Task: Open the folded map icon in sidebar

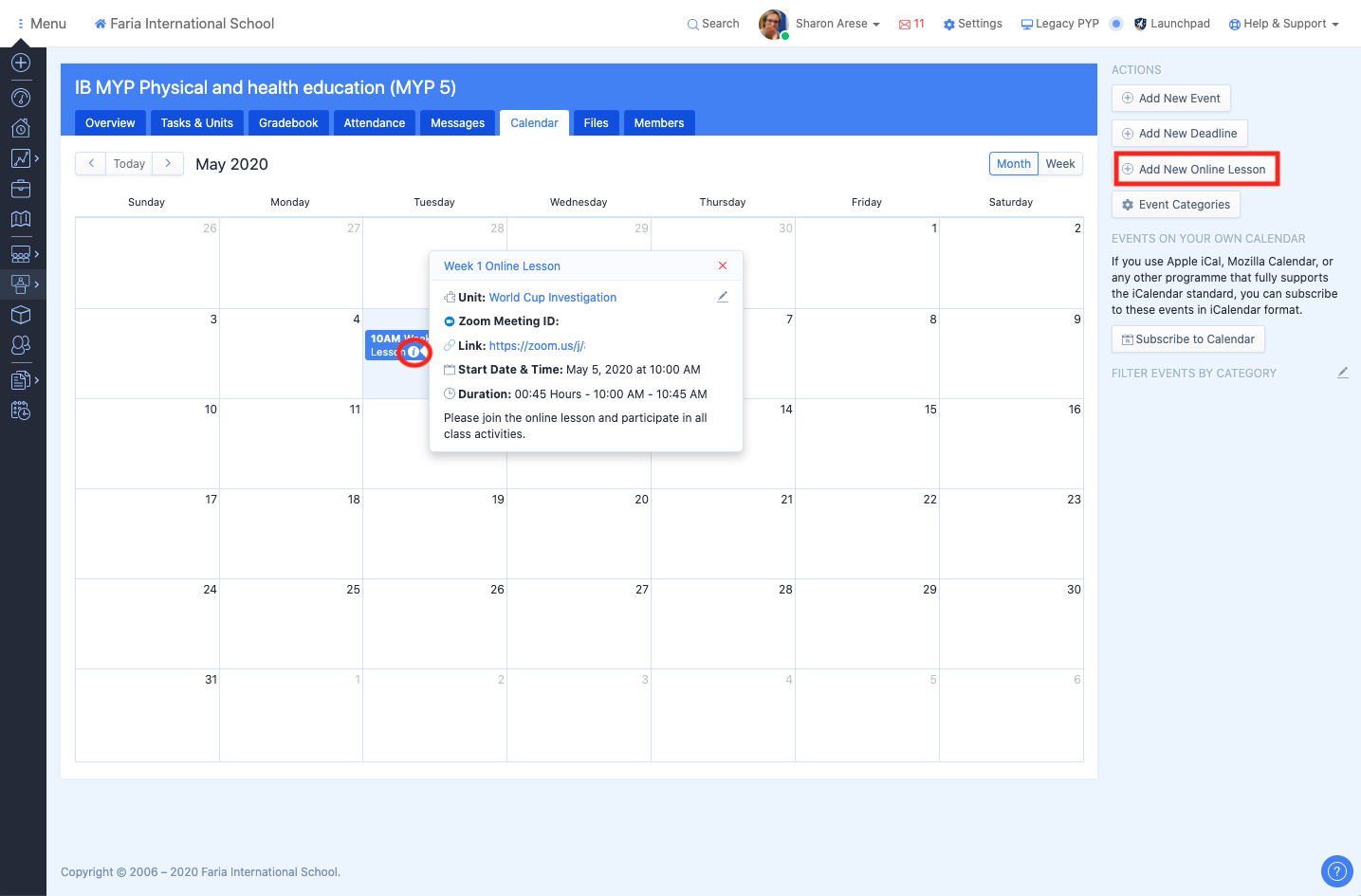Action: [21, 219]
